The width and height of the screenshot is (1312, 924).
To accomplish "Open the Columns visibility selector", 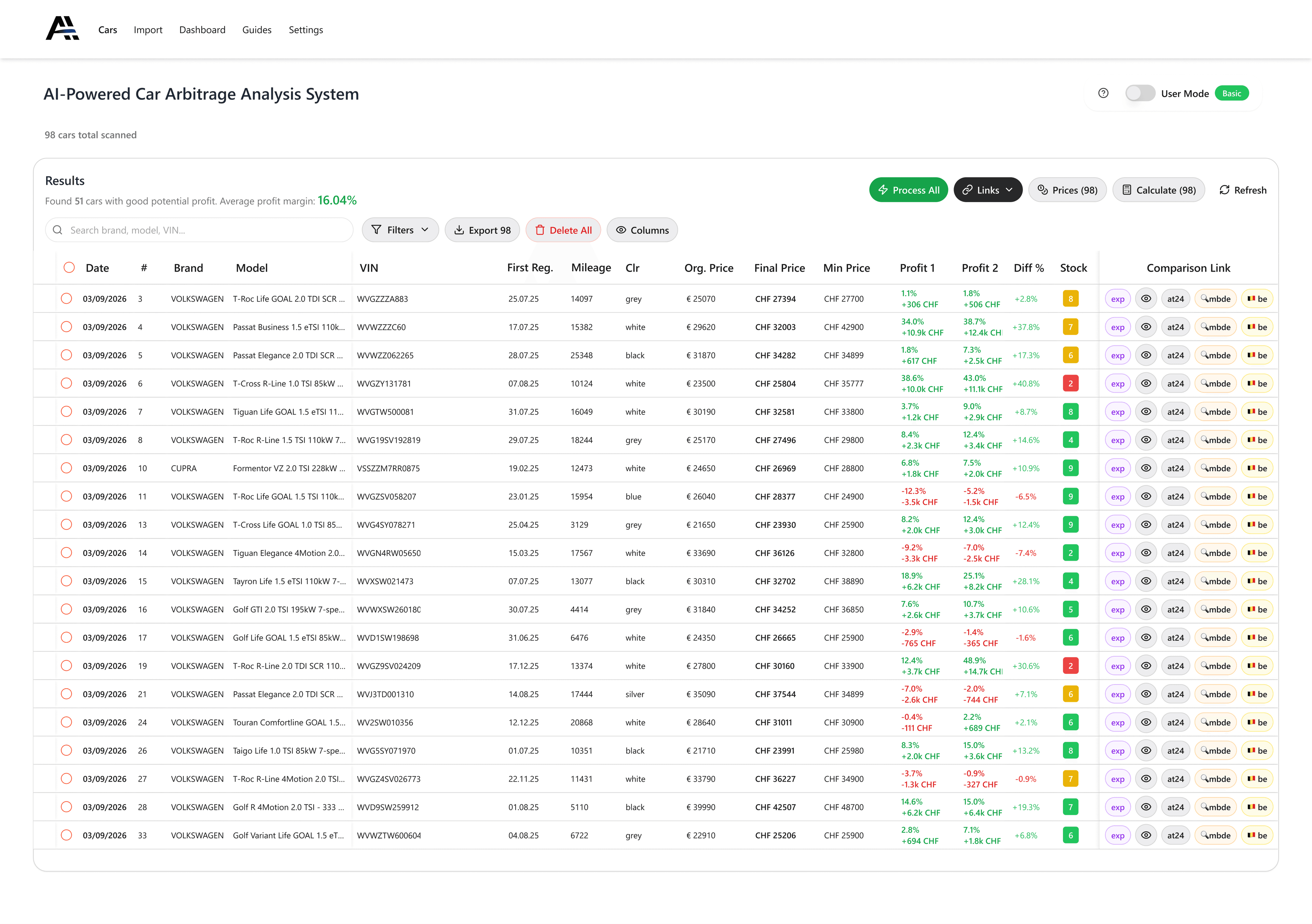I will 642,230.
